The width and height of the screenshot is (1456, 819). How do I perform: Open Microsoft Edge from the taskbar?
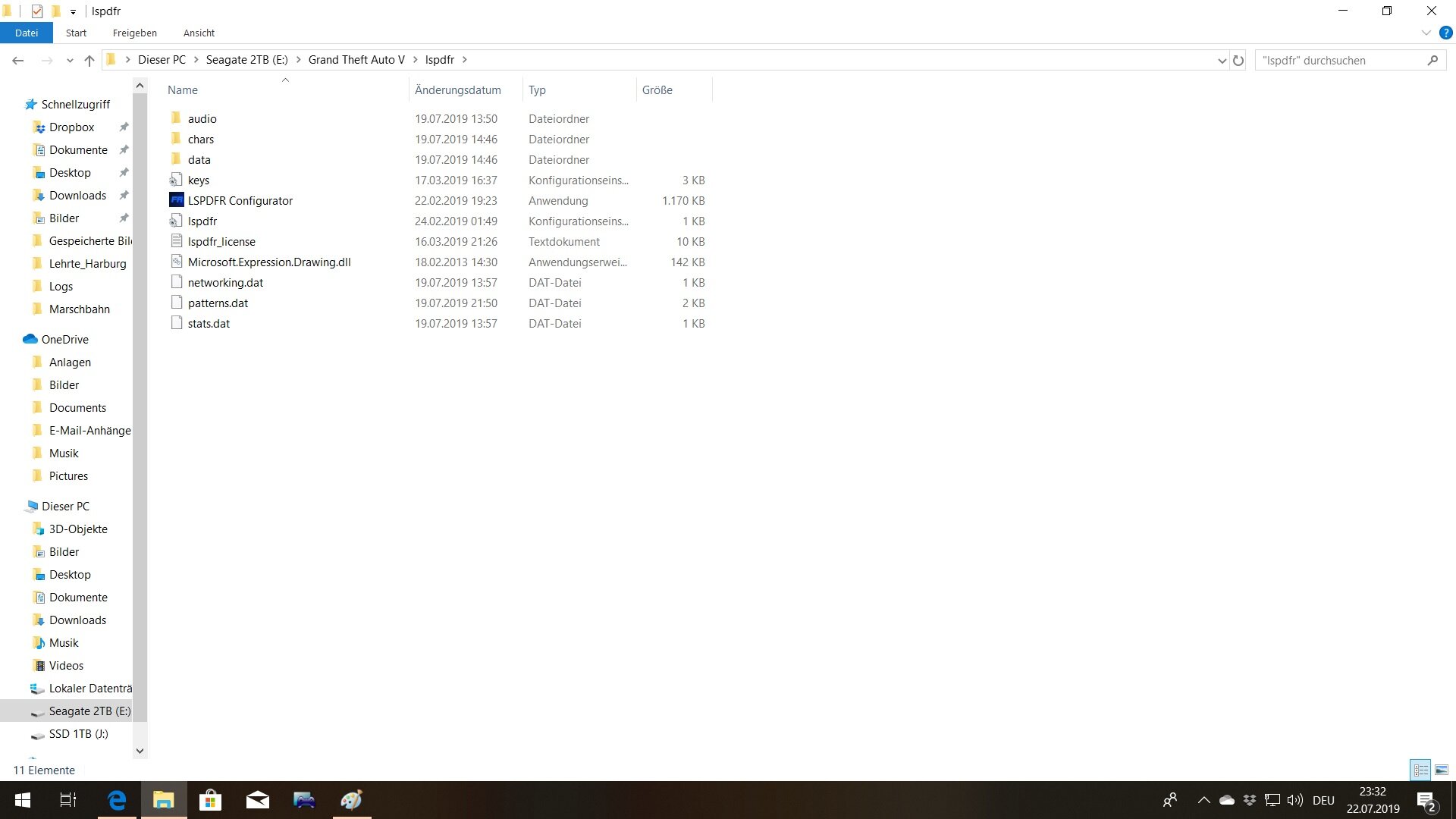coord(117,800)
